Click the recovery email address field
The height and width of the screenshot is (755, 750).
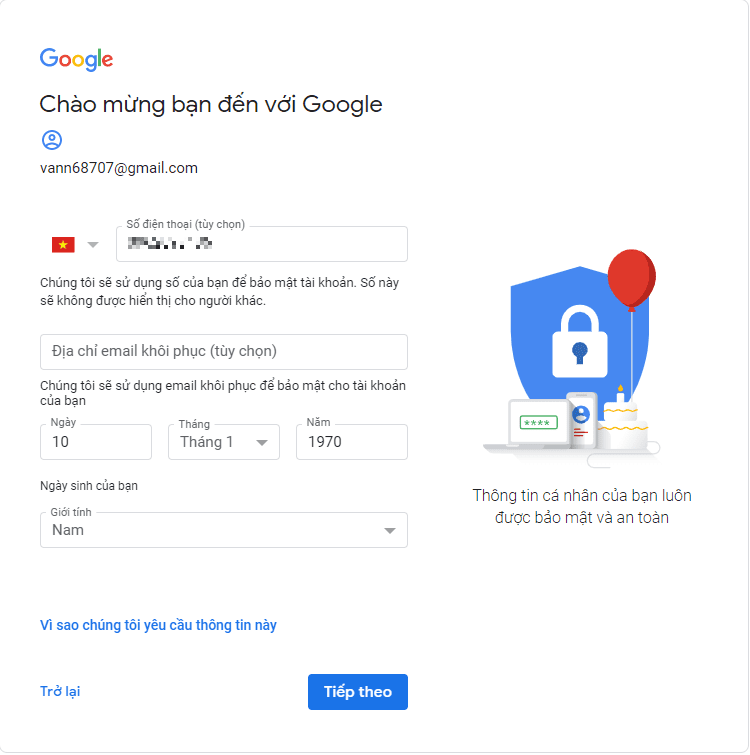(x=223, y=352)
